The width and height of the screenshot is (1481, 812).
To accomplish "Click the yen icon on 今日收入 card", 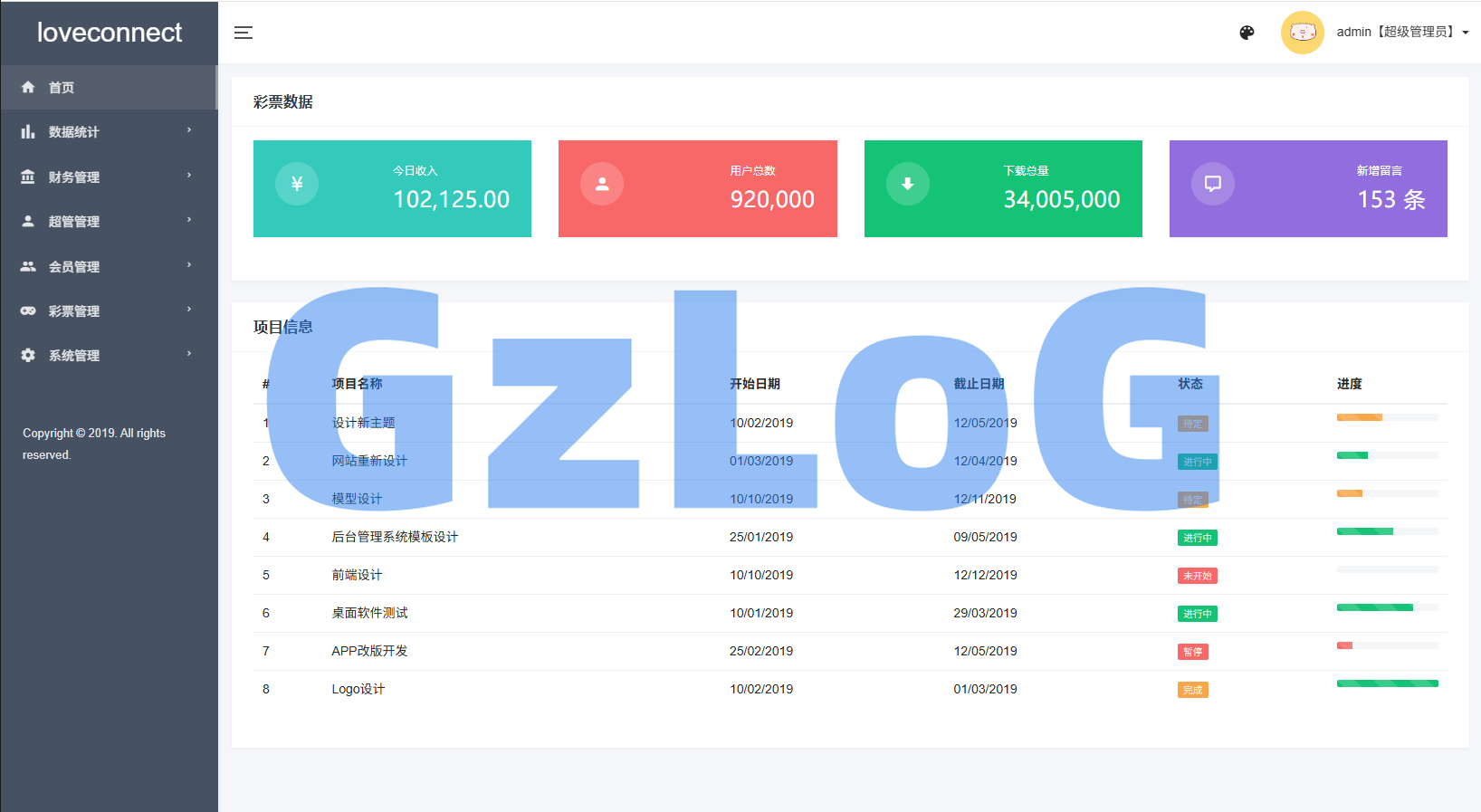I will point(297,184).
